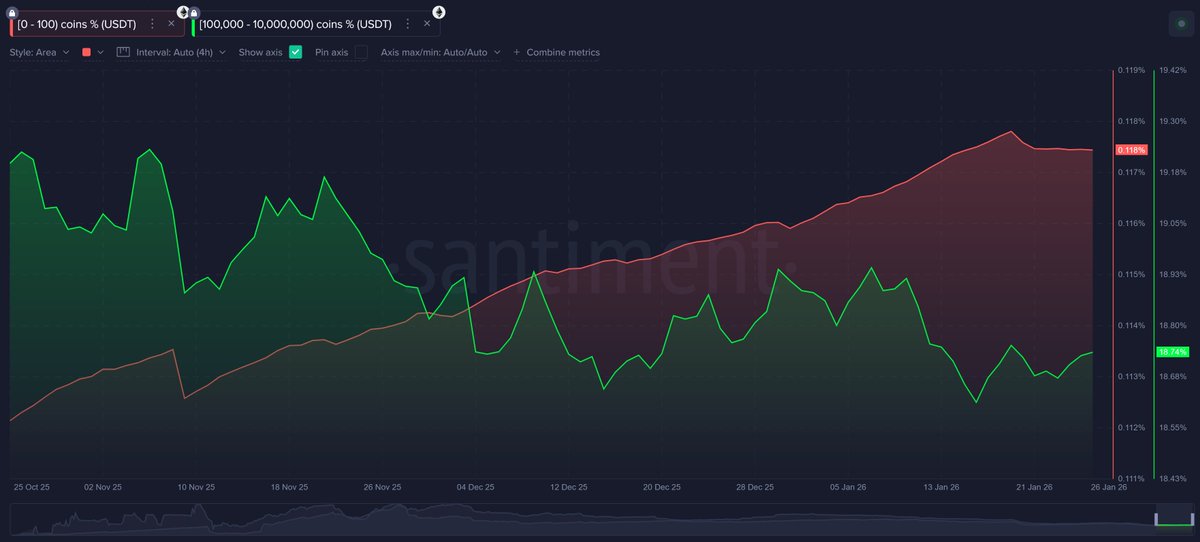Click lock icon on [0 - 100) coins metric
Image resolution: width=1200 pixels, height=542 pixels.
pos(12,11)
